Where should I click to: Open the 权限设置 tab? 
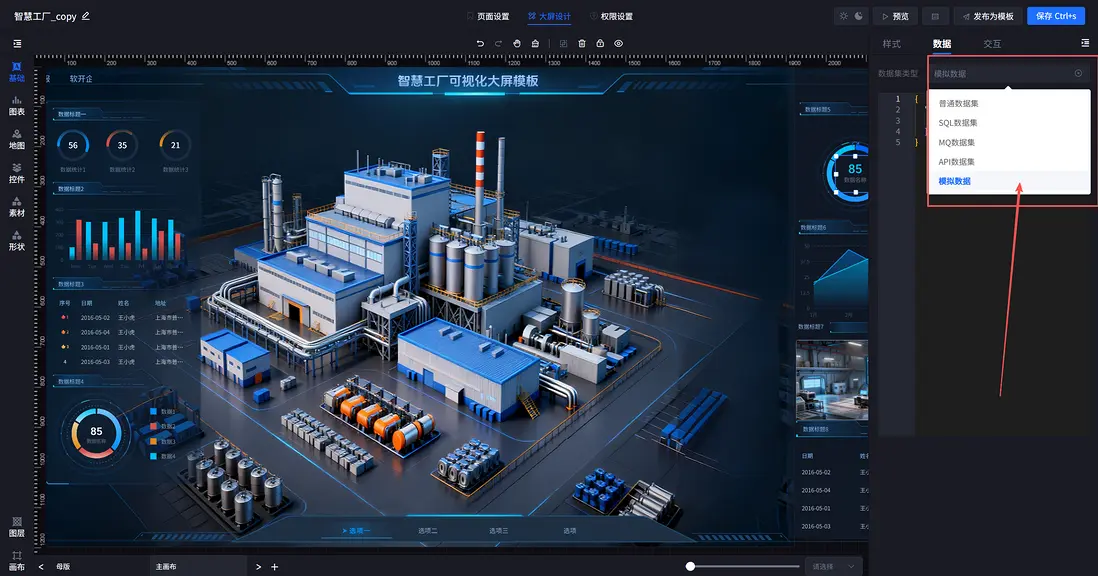(611, 16)
